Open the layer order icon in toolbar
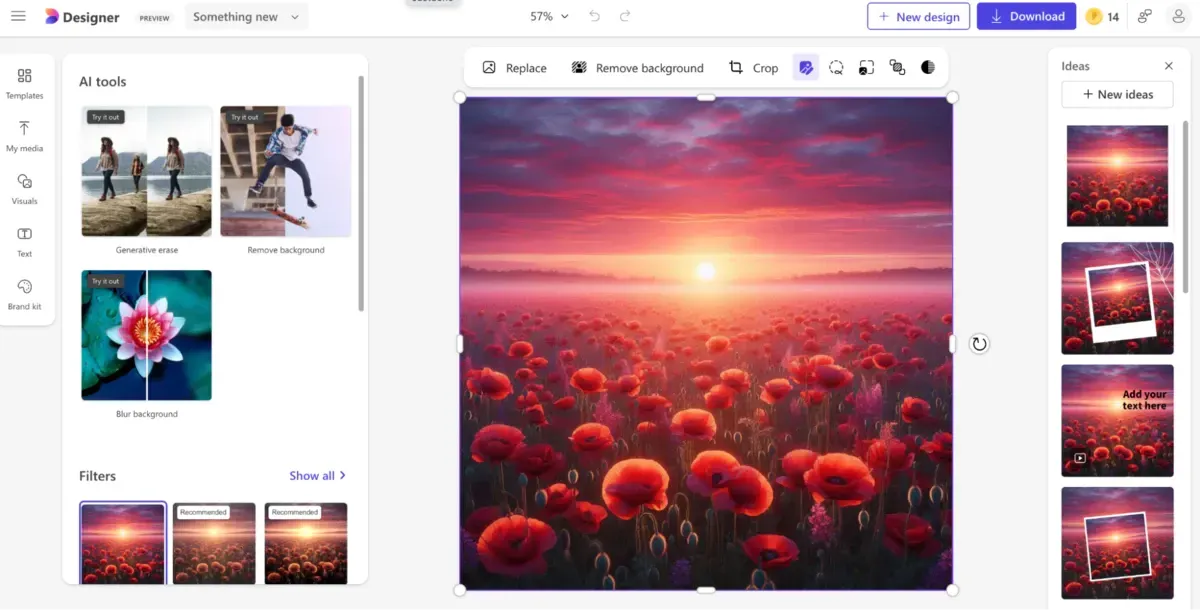 (897, 67)
